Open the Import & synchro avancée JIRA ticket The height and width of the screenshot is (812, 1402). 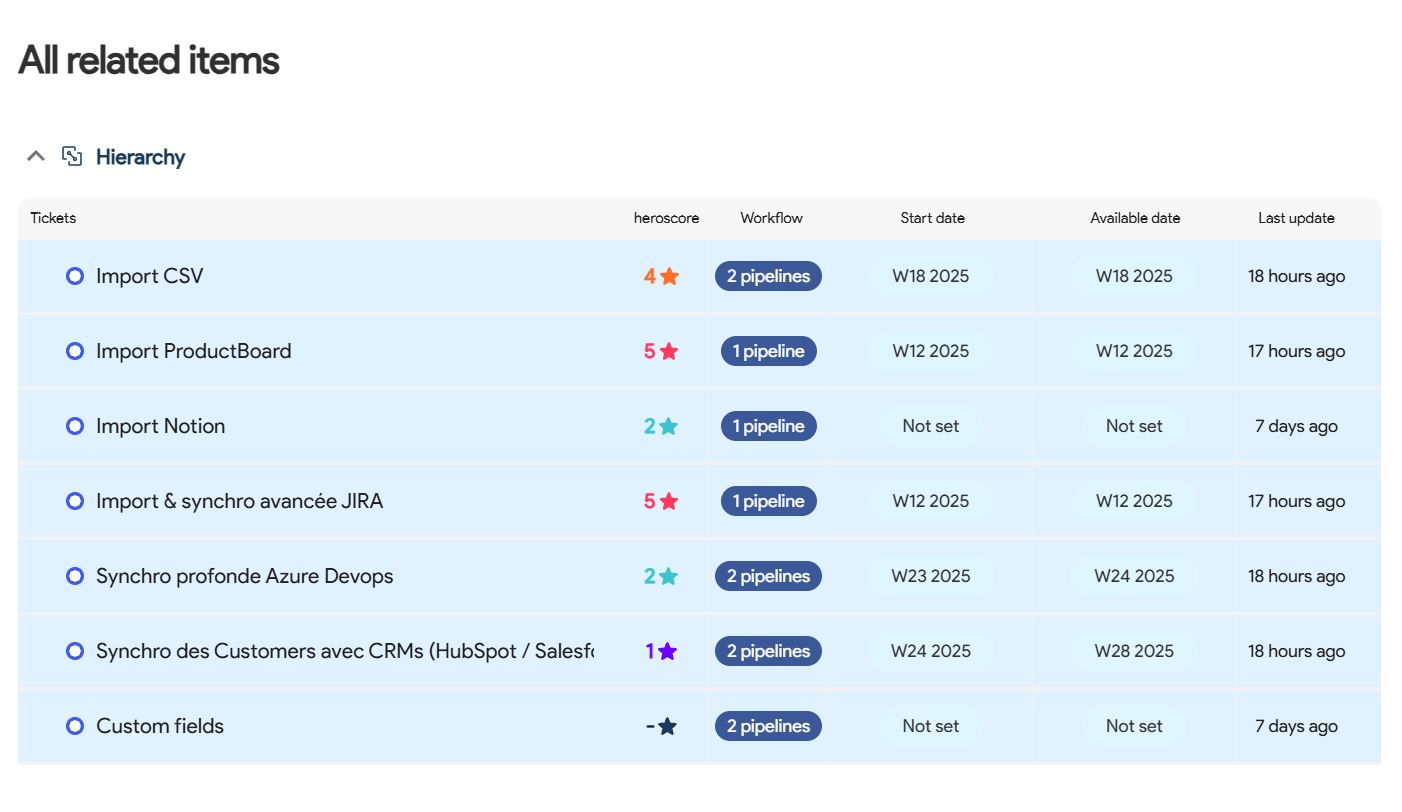pos(240,501)
